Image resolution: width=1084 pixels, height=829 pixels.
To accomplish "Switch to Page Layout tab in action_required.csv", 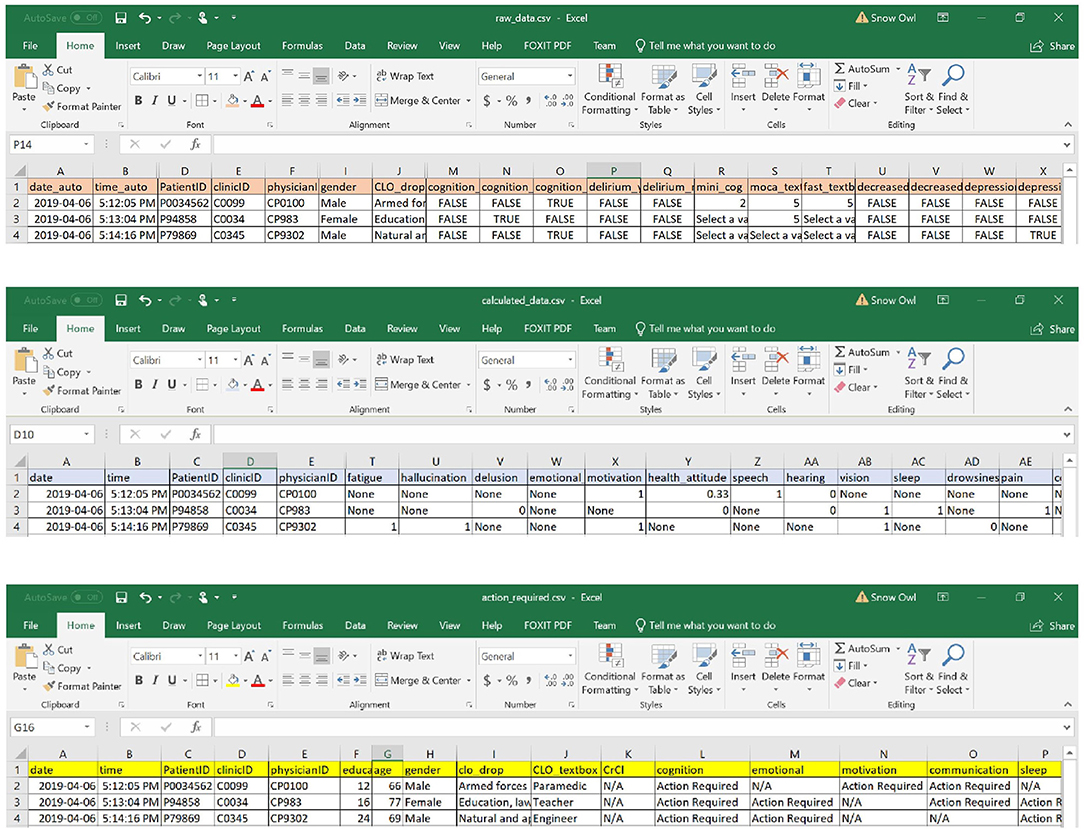I will [x=234, y=625].
